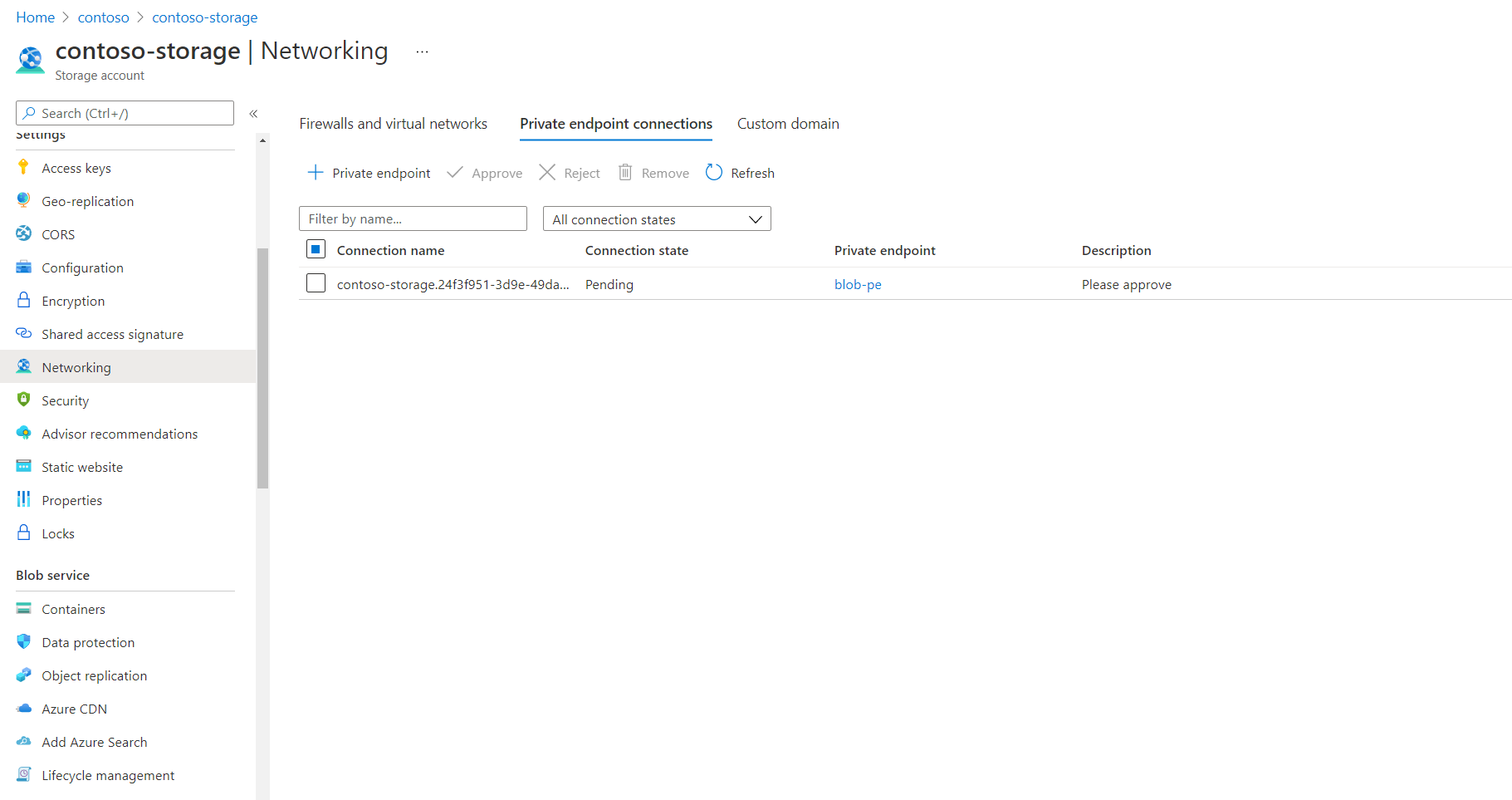Click the storage account globe icon in header
The width and height of the screenshot is (1512, 800).
(x=31, y=61)
